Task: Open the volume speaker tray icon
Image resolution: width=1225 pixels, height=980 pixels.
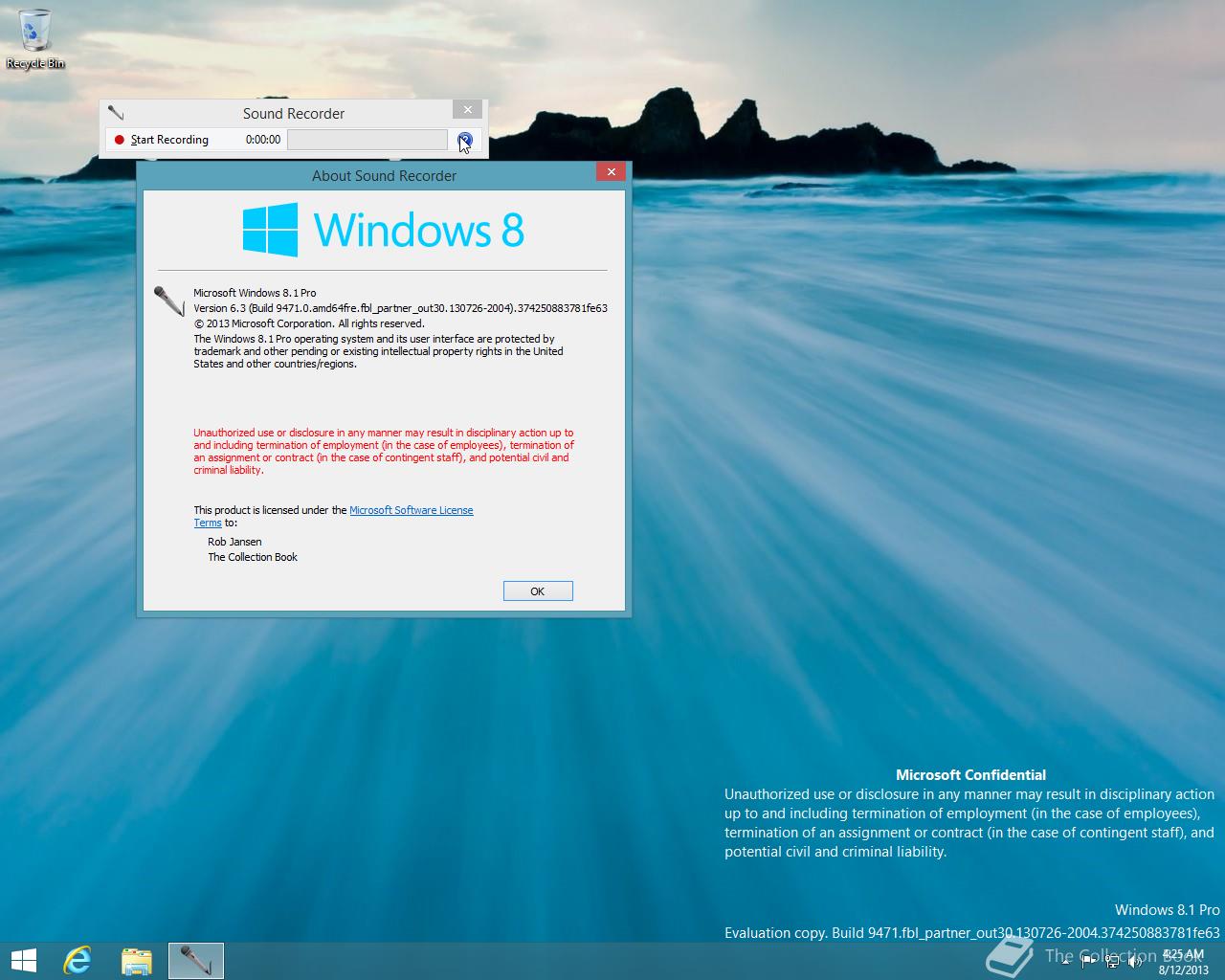Action: pos(1135,961)
